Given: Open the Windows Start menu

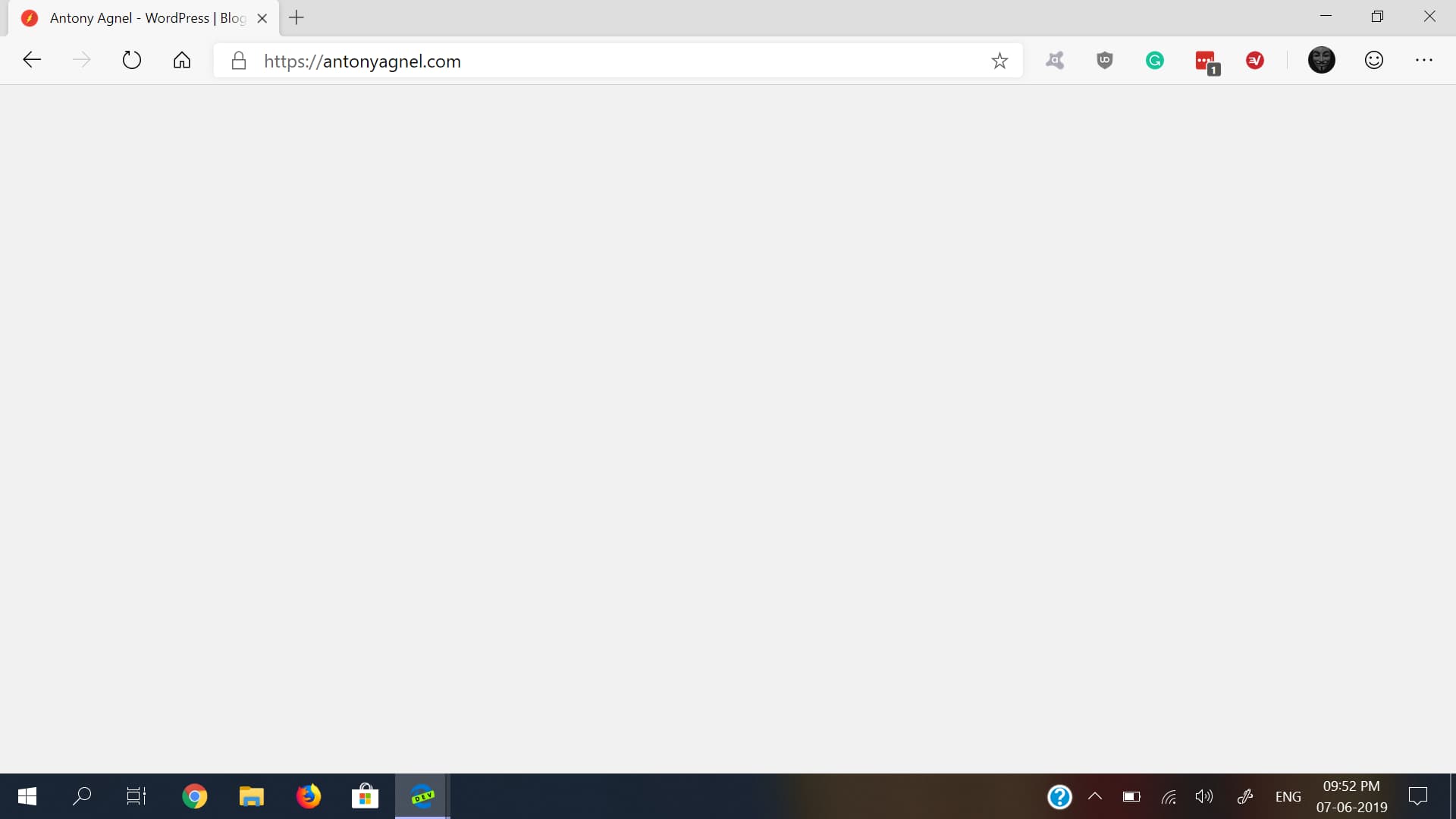Looking at the screenshot, I should 27,796.
